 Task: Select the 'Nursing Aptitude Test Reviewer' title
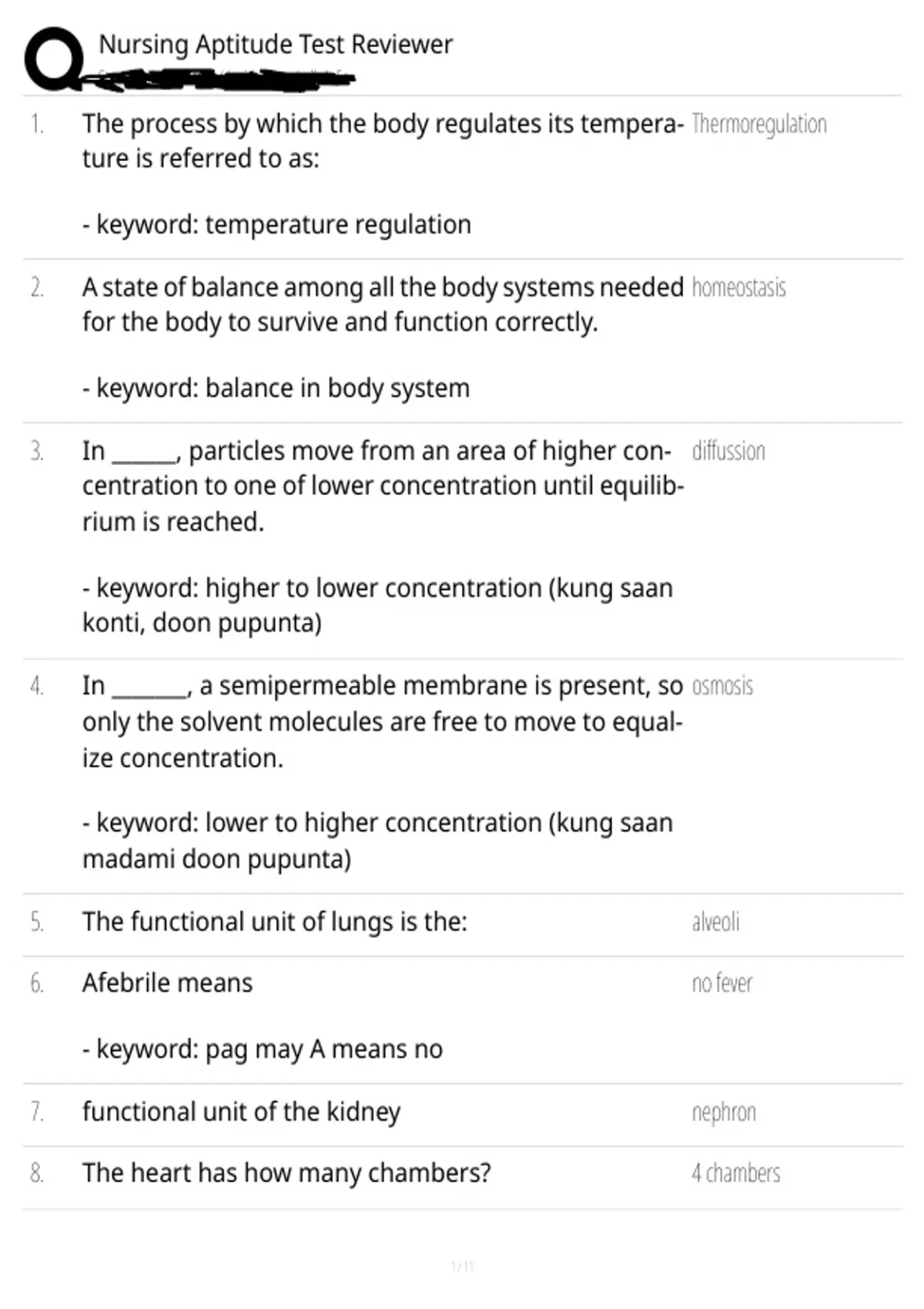[x=276, y=45]
